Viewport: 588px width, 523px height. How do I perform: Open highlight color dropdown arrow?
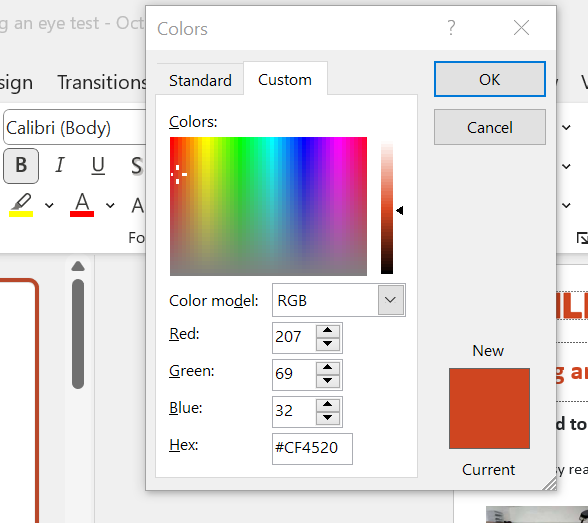[x=49, y=205]
